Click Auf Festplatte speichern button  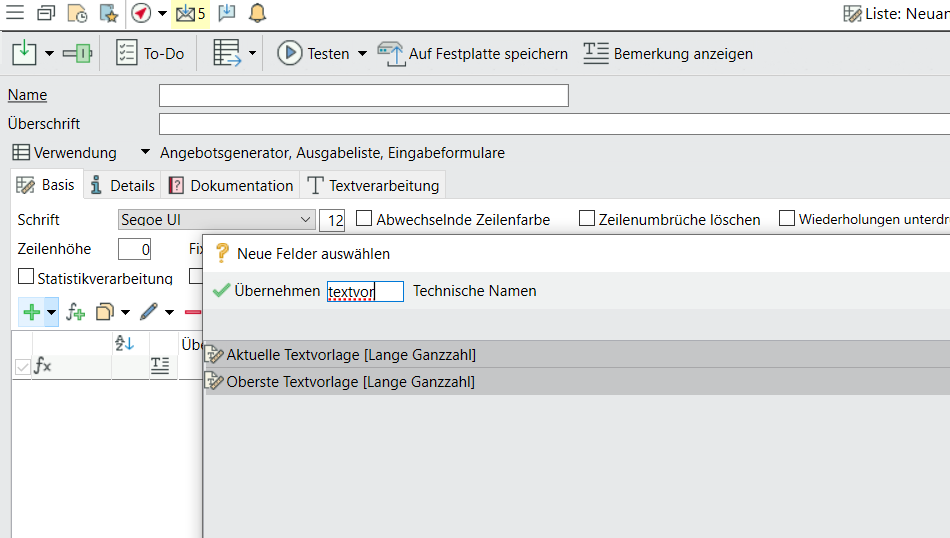473,54
